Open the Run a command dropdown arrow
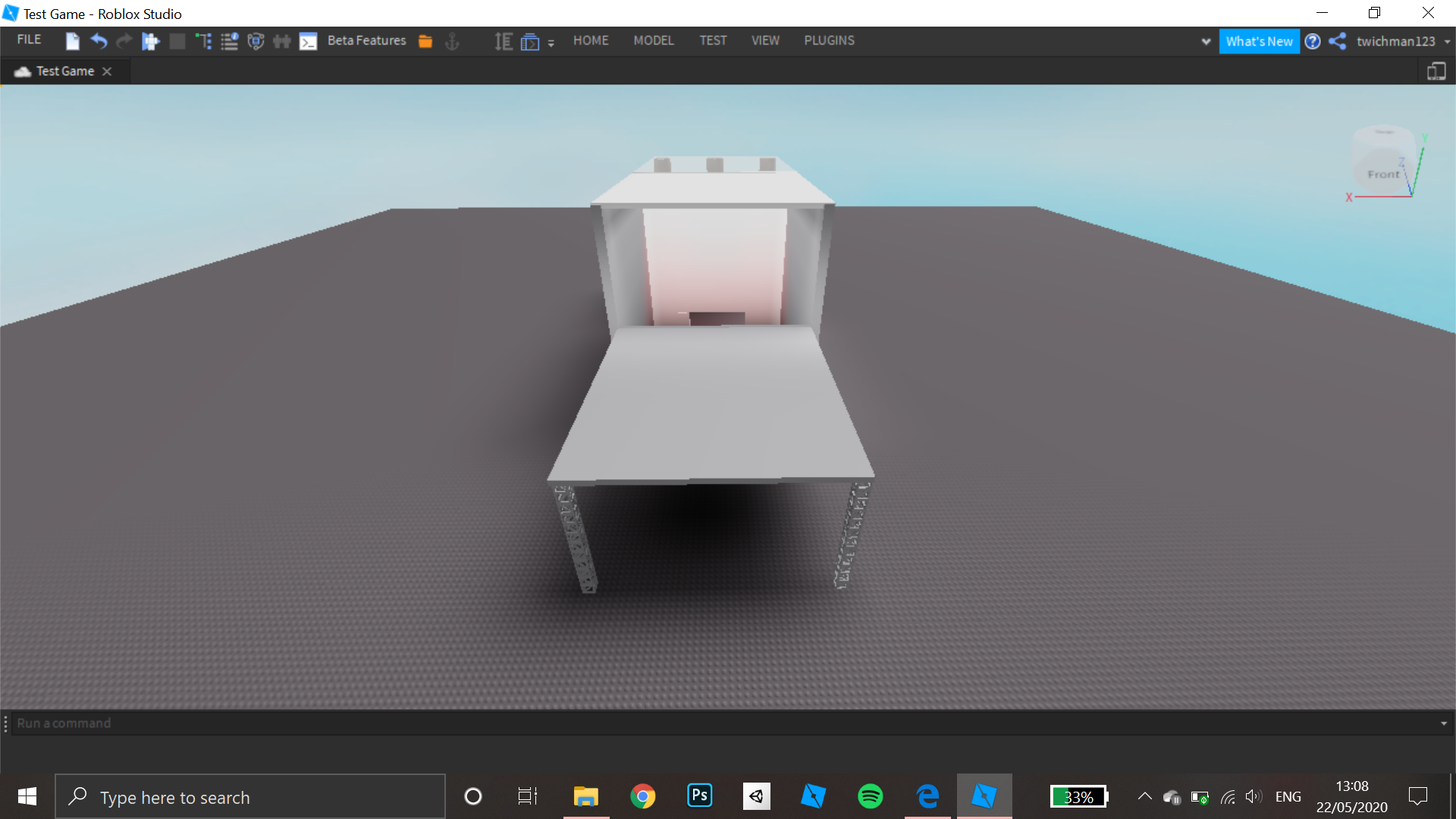 pos(1444,723)
